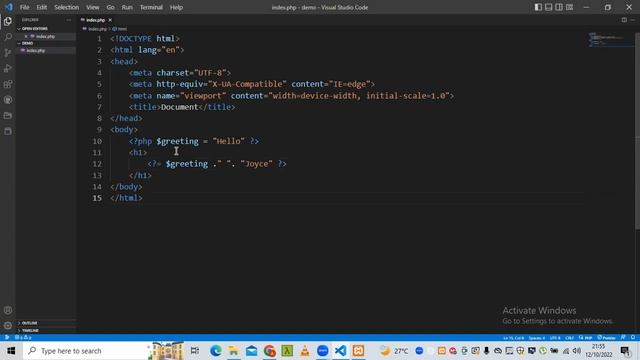Open File Explorer from taskbar
The image size is (640, 360).
[233, 351]
